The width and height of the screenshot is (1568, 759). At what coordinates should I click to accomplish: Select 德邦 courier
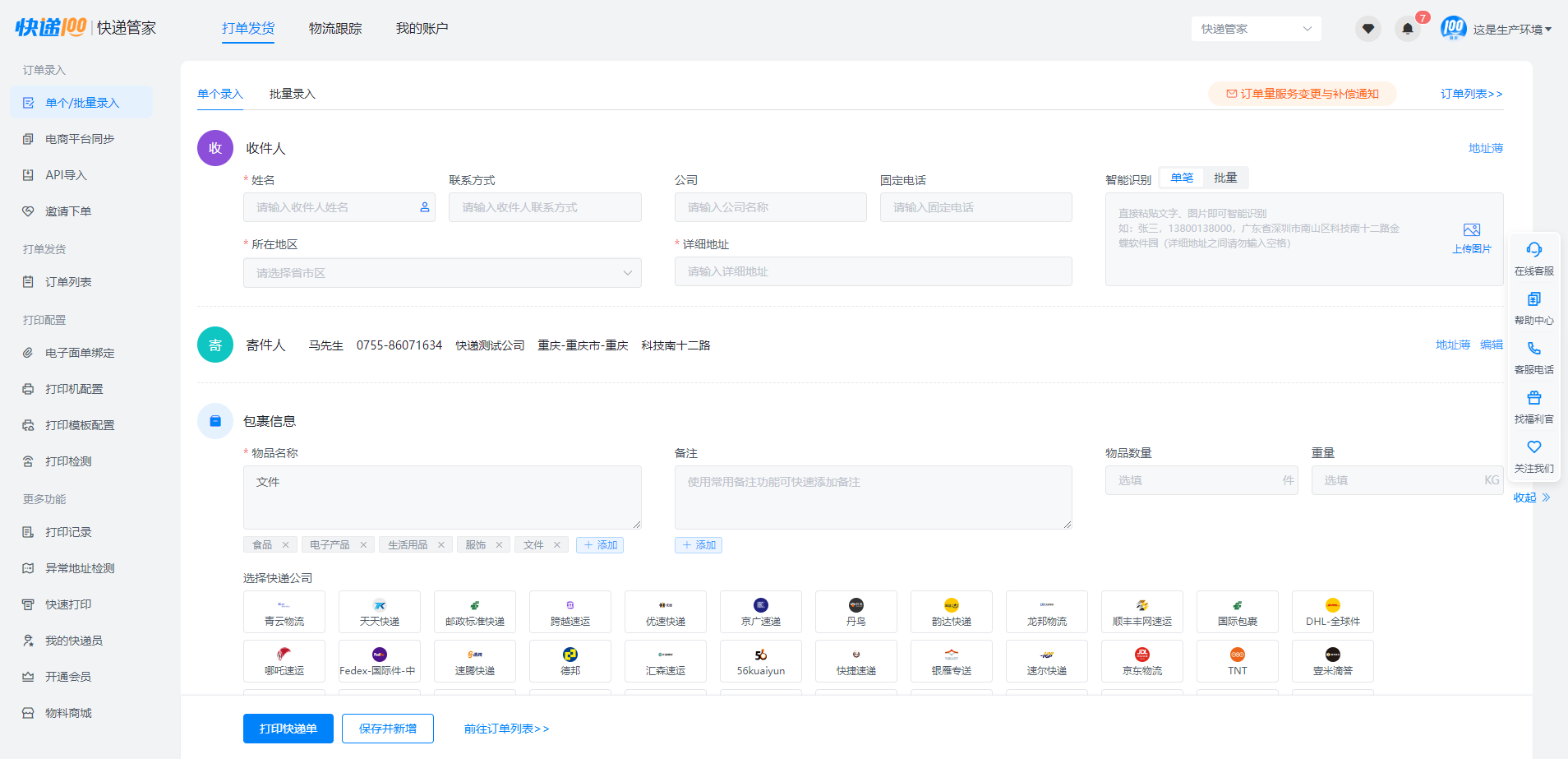pos(570,661)
